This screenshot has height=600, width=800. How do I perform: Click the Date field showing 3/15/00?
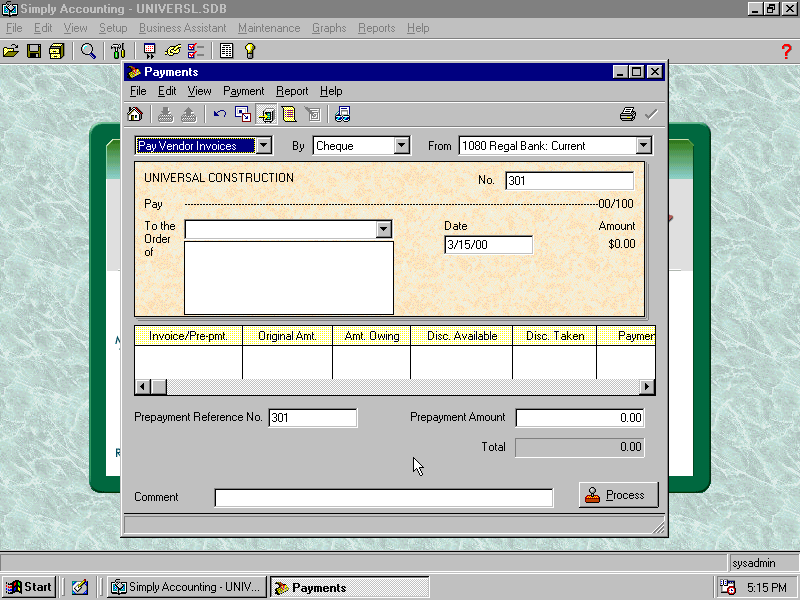[x=488, y=245]
